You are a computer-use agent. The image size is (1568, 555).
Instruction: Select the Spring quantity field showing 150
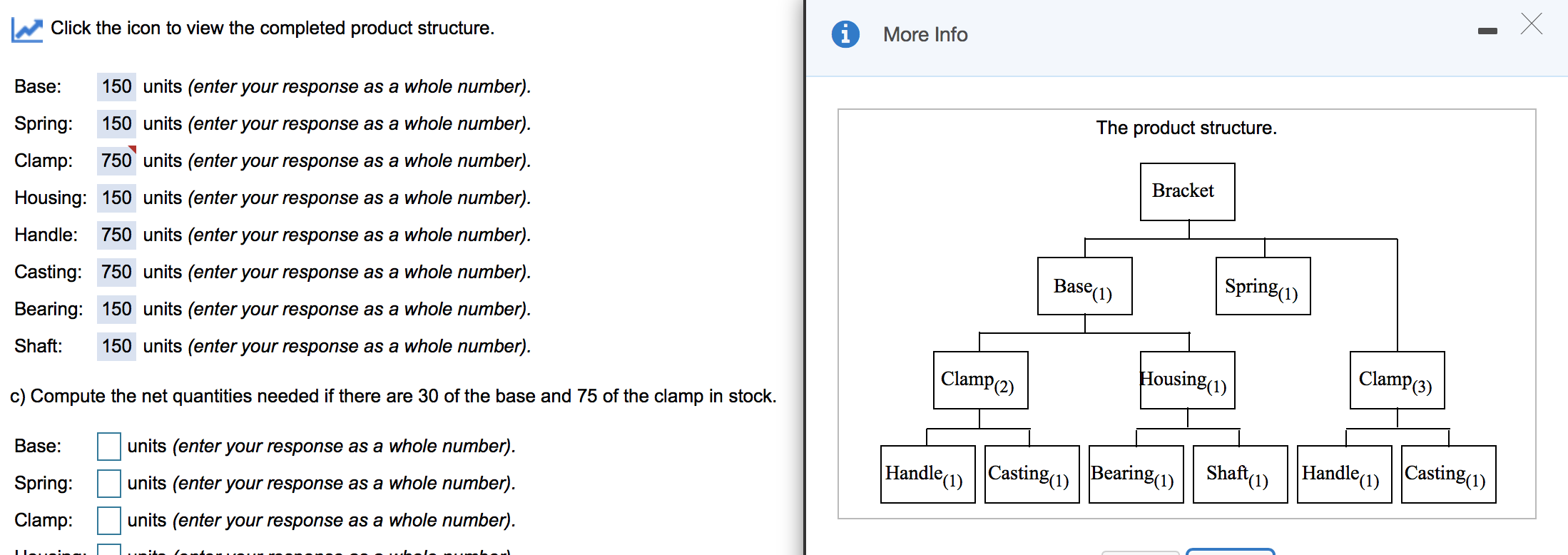116,123
